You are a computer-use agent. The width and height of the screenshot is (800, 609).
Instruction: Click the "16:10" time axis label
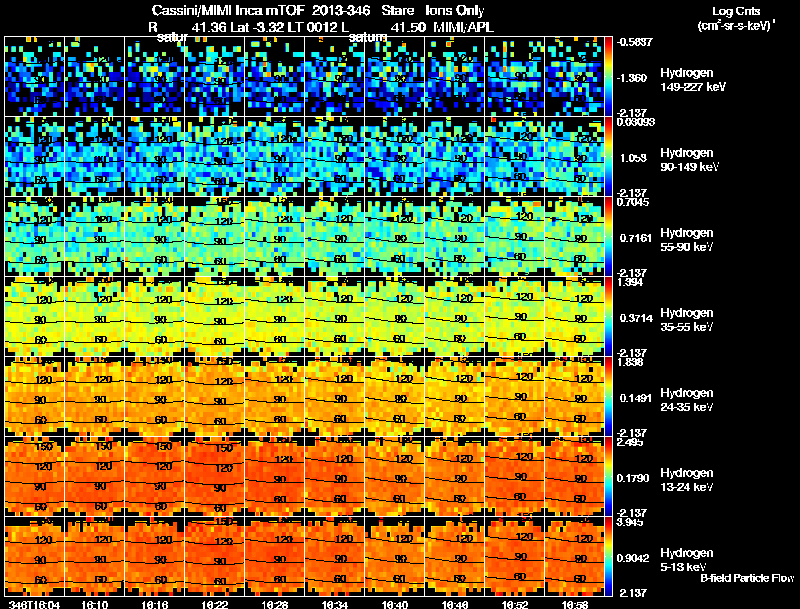94,604
